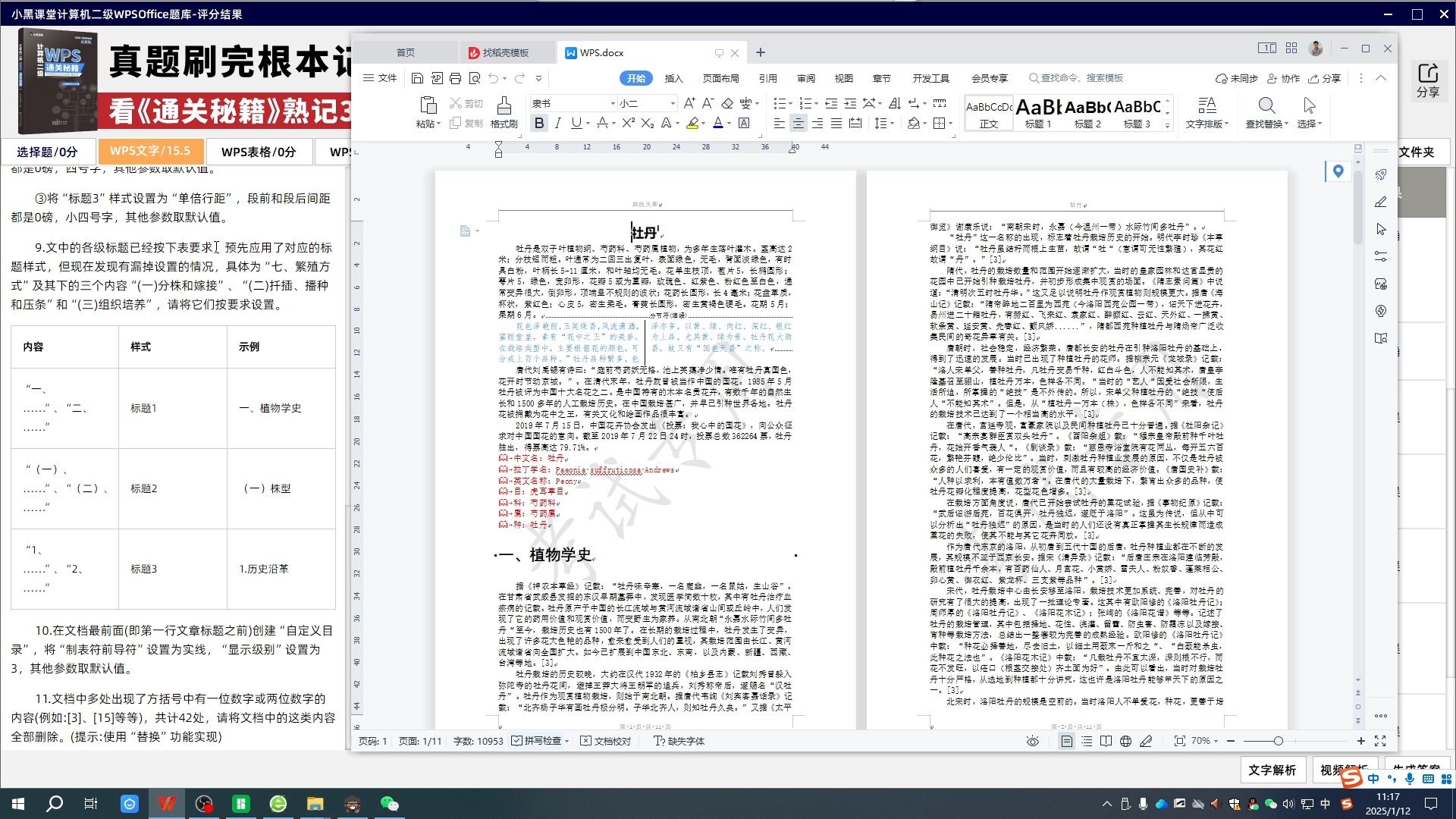Expand the line spacing dropdown arrow
This screenshot has height=819, width=1456.
click(892, 123)
